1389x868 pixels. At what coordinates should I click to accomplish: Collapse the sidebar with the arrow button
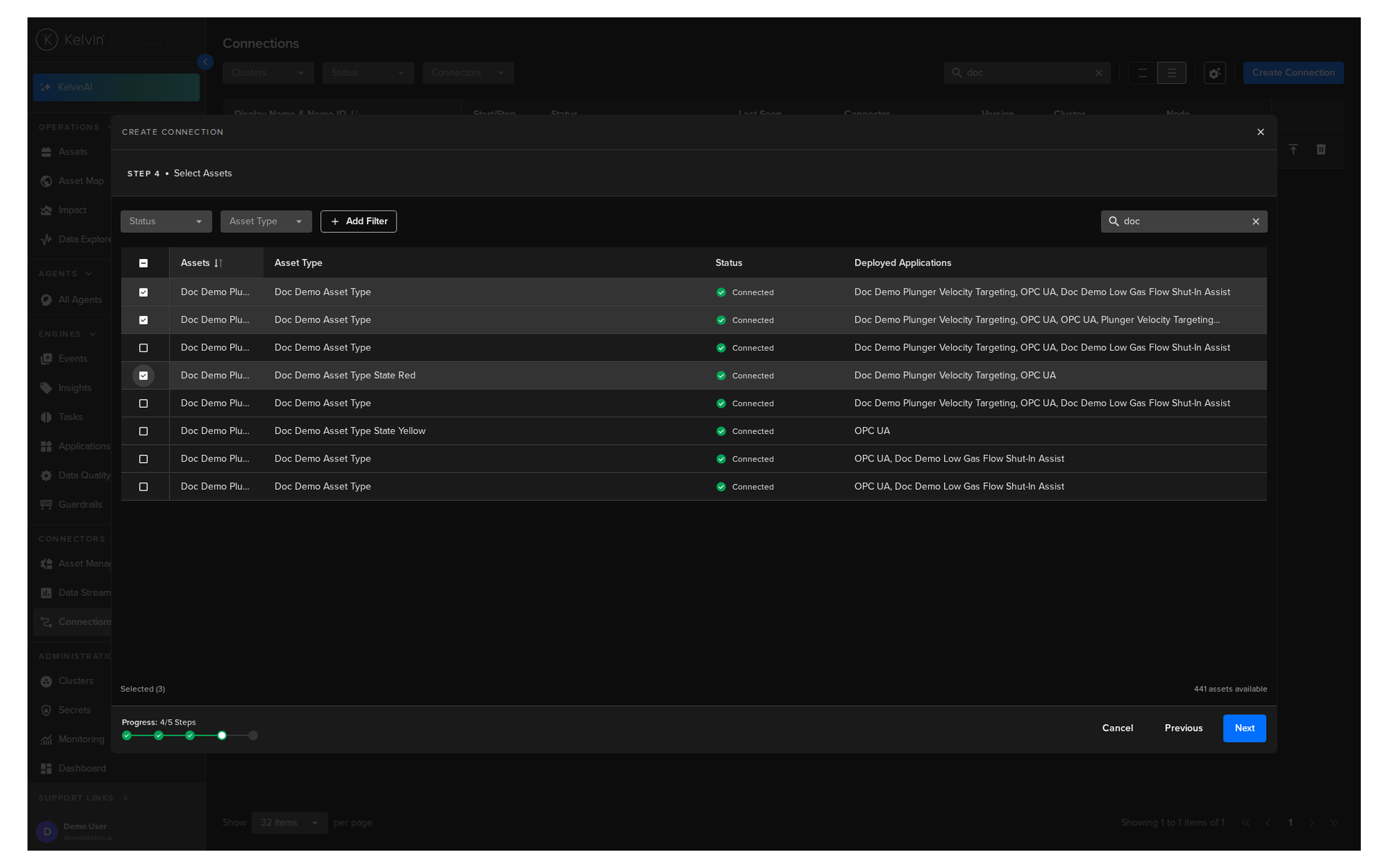[205, 62]
